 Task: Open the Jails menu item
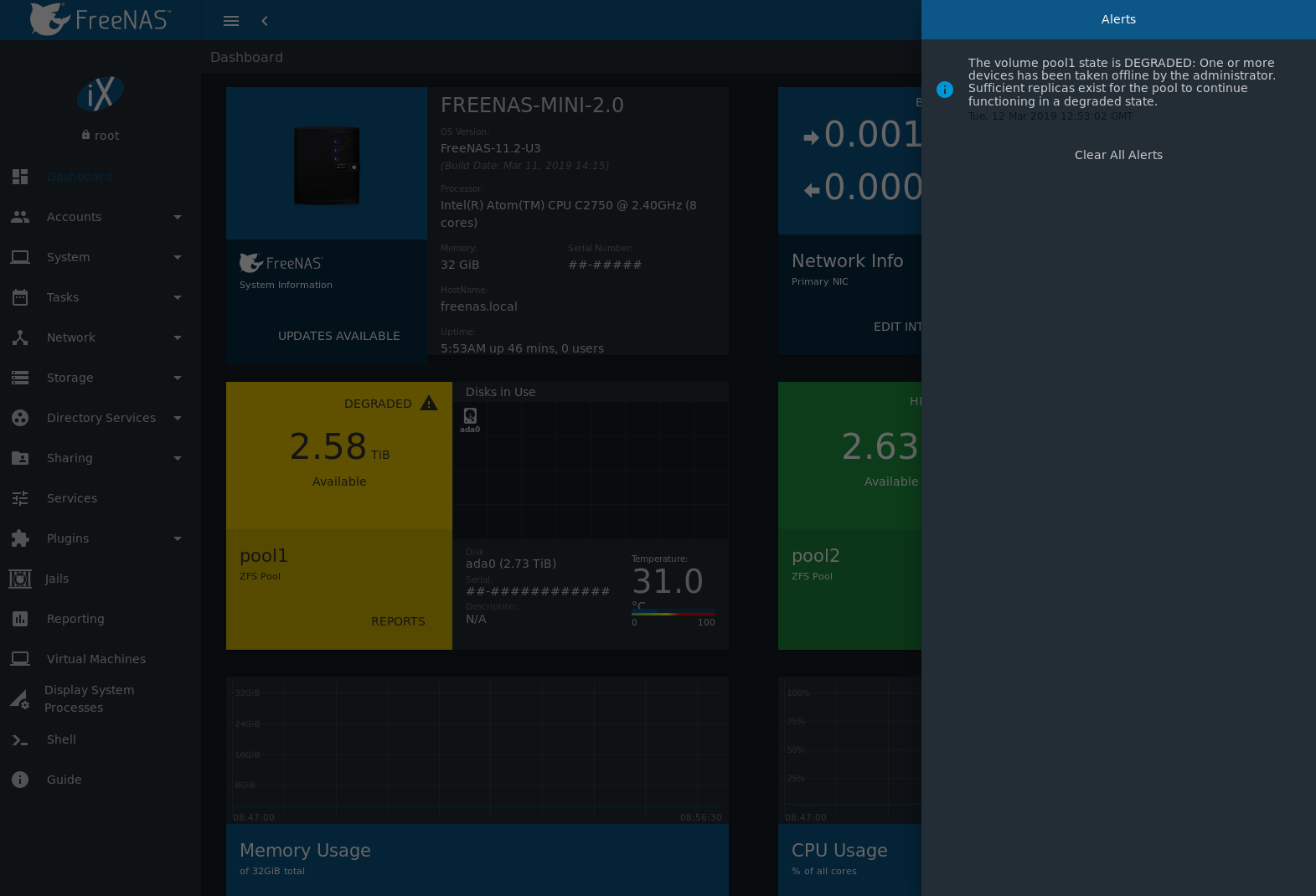coord(101,579)
